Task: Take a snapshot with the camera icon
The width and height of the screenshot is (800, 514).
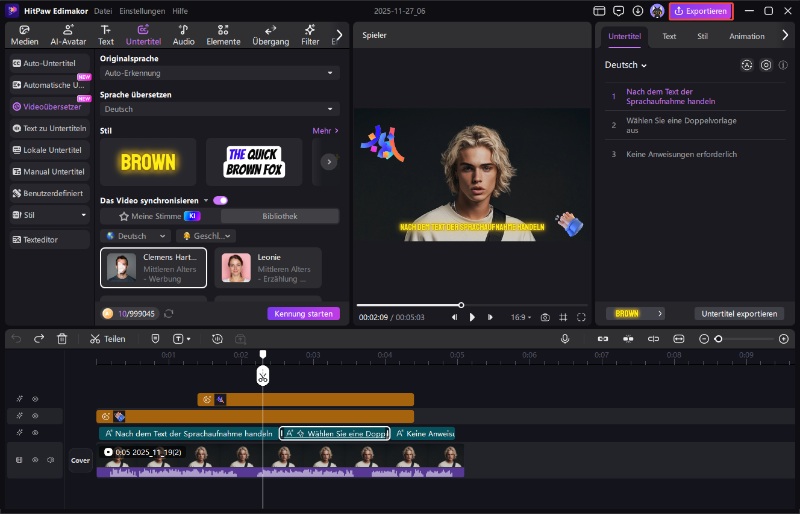Action: 545,317
